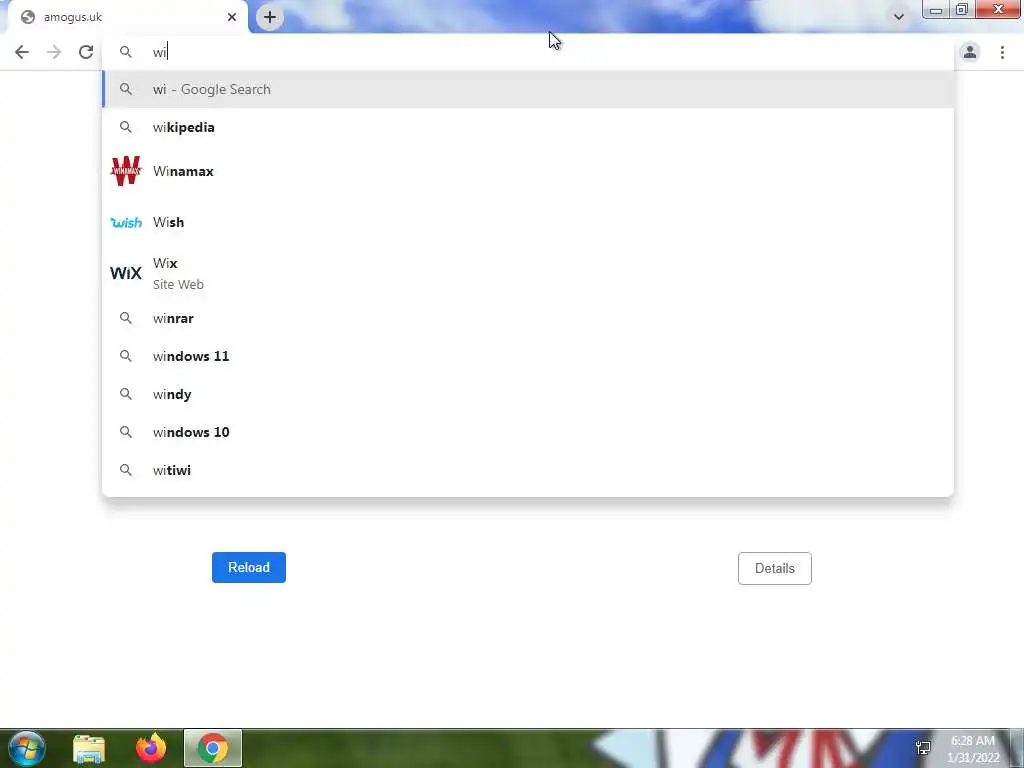Reload the page with the refresh icon

click(86, 52)
